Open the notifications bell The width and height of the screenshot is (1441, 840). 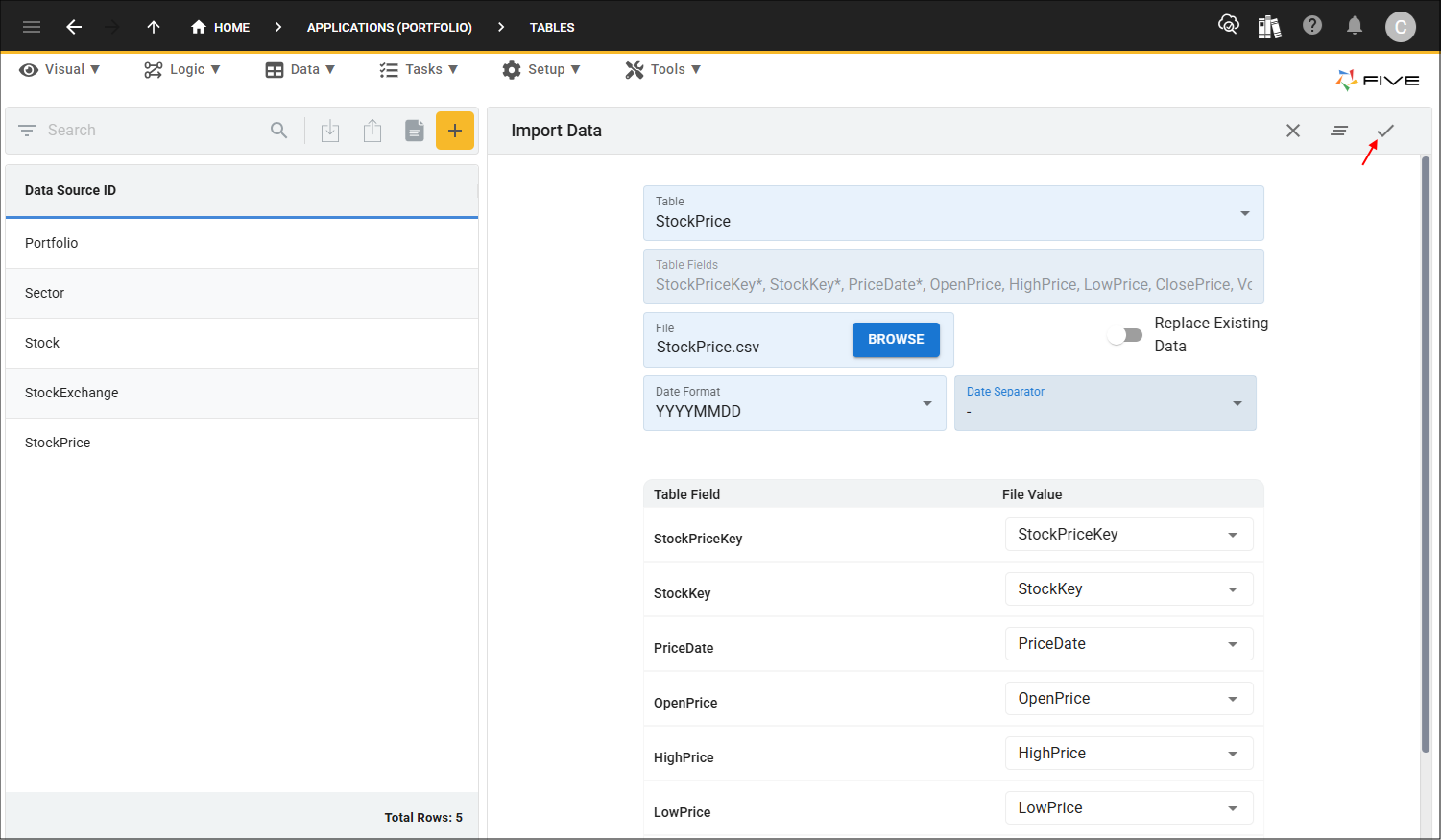point(1355,26)
